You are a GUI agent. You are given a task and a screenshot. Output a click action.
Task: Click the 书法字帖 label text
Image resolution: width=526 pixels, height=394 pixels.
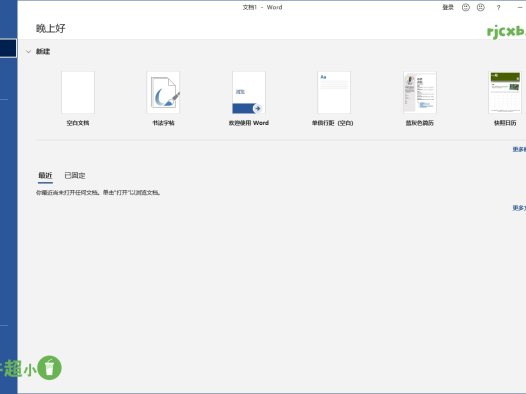(x=163, y=123)
